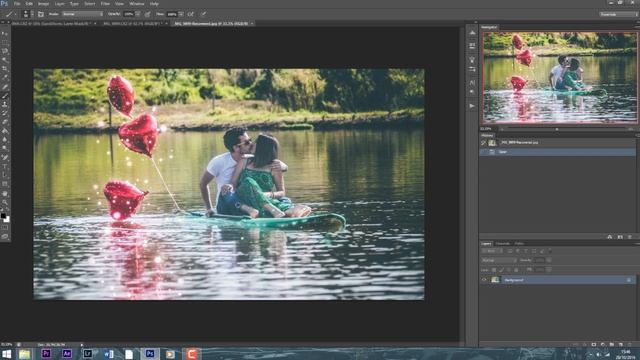The image size is (640, 360).
Task: Toggle Background layer visibility eye
Action: click(x=484, y=280)
